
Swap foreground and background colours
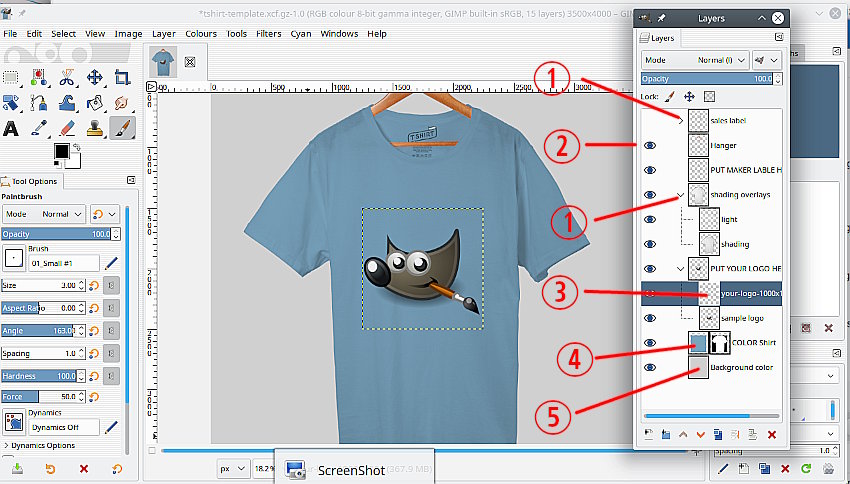tap(76, 147)
